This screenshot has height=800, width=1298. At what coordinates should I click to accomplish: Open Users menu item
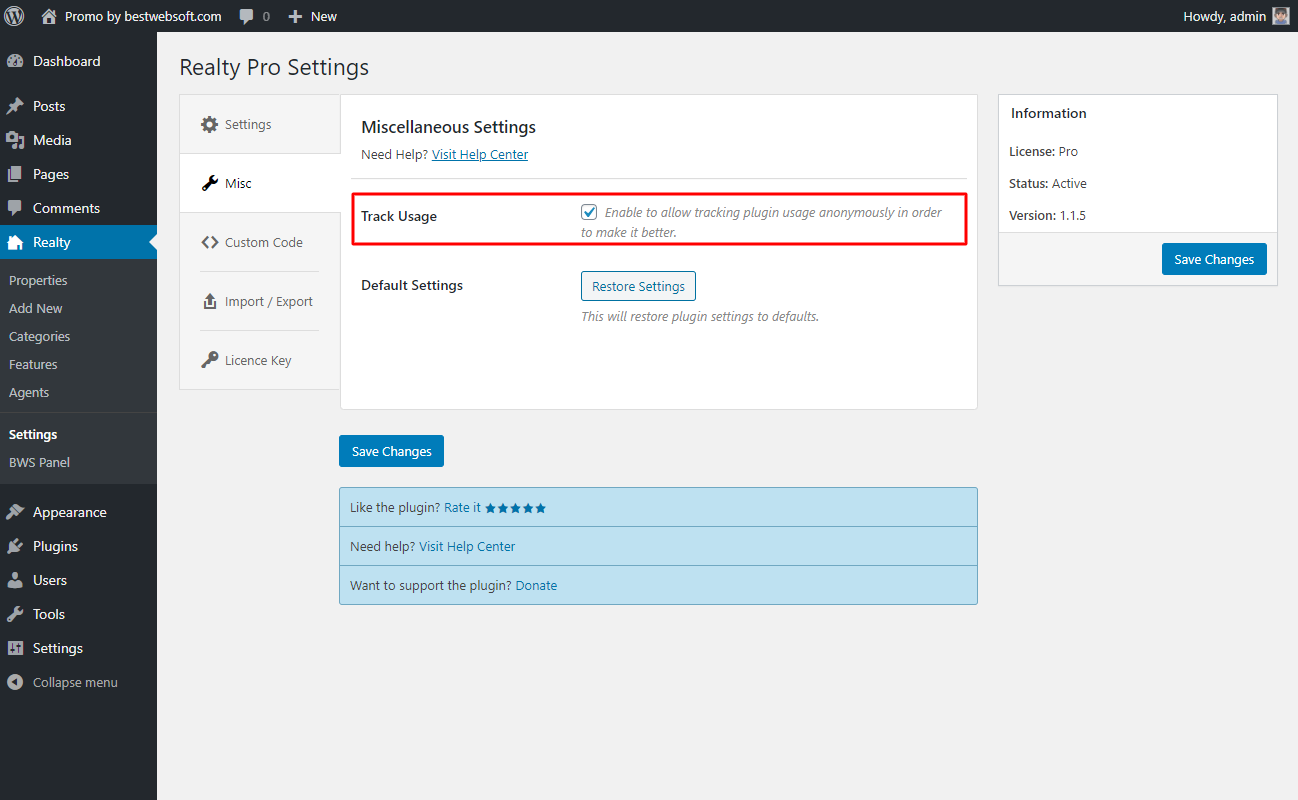(x=78, y=580)
